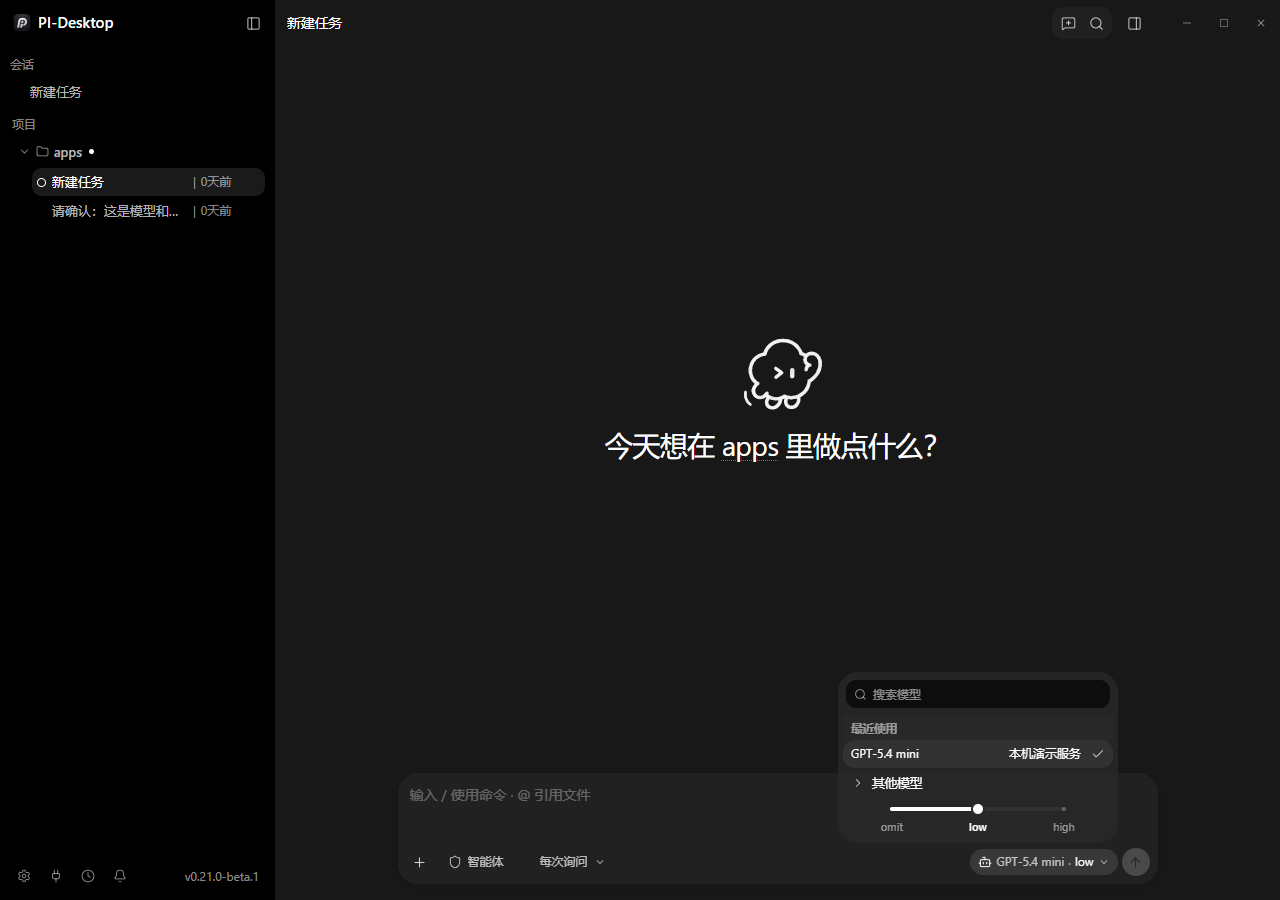Open settings gear in sidebar footer
1280x900 pixels.
pos(24,876)
